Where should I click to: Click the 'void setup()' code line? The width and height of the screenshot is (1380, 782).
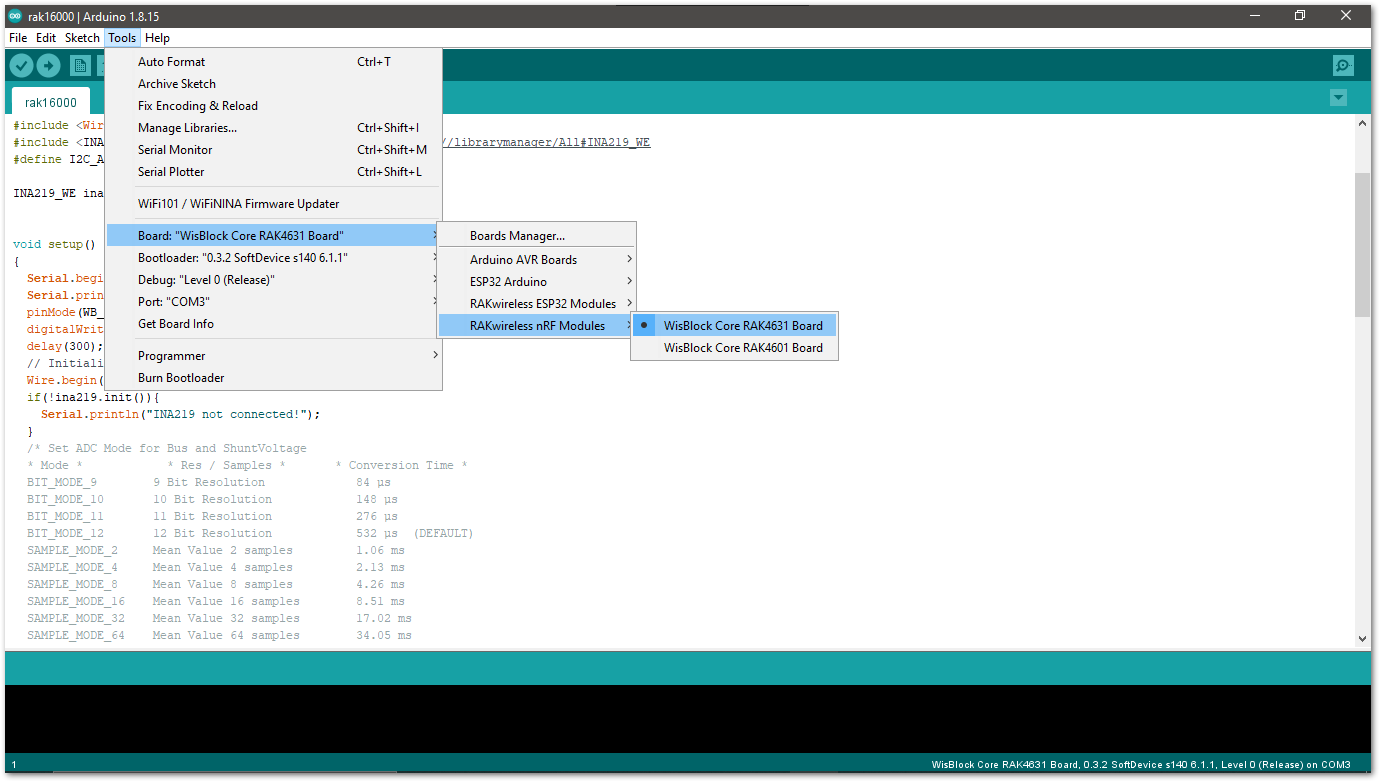point(54,244)
